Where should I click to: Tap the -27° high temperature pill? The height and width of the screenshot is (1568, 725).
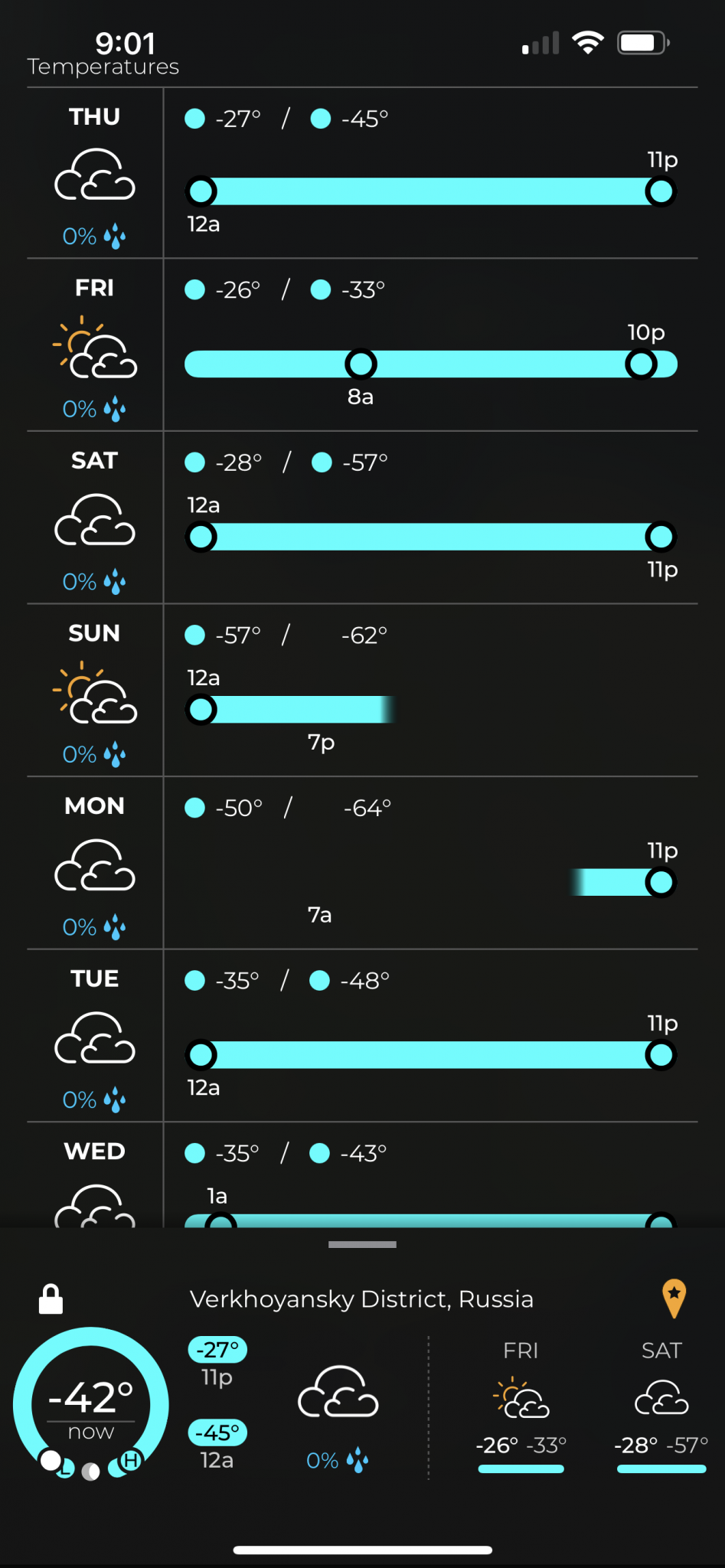(x=217, y=1350)
